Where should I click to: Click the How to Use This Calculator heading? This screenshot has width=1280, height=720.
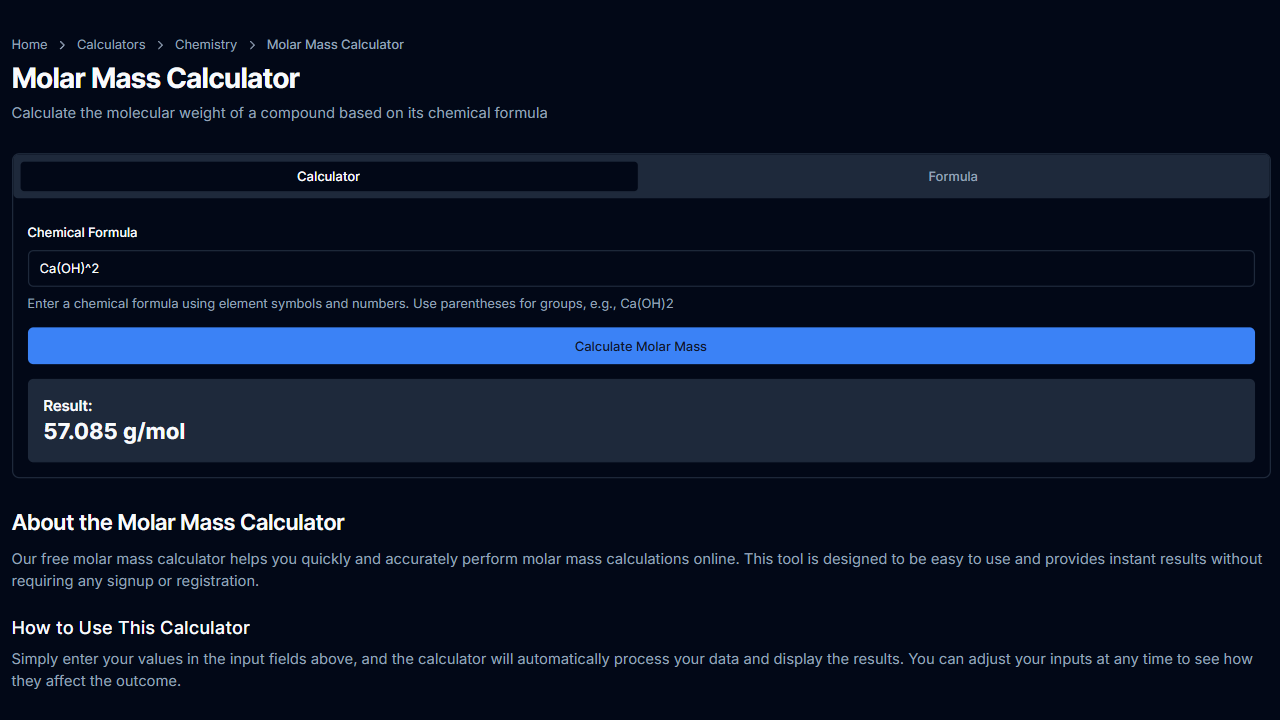pos(131,628)
